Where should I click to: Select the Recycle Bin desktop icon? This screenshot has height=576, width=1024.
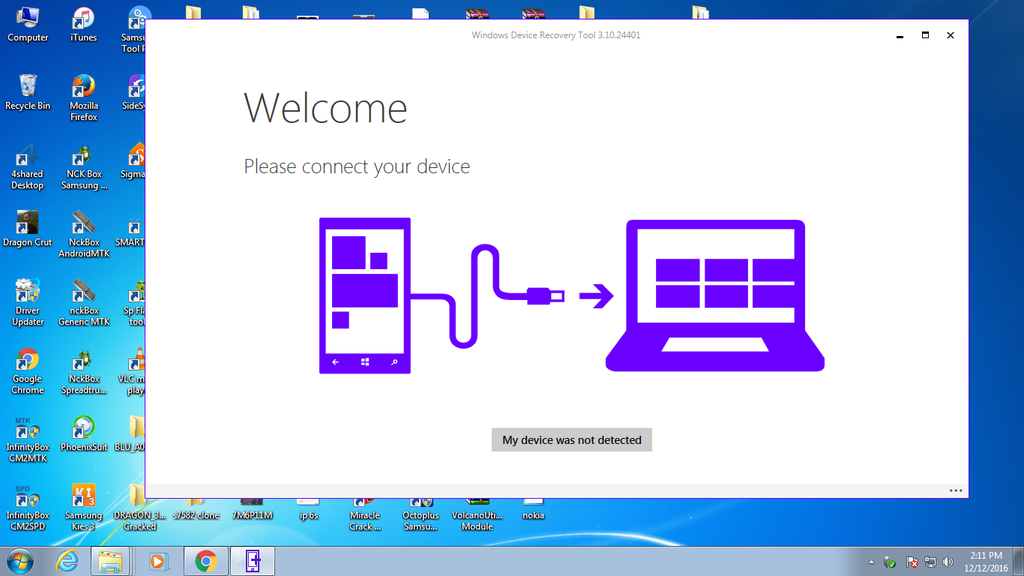tap(28, 92)
